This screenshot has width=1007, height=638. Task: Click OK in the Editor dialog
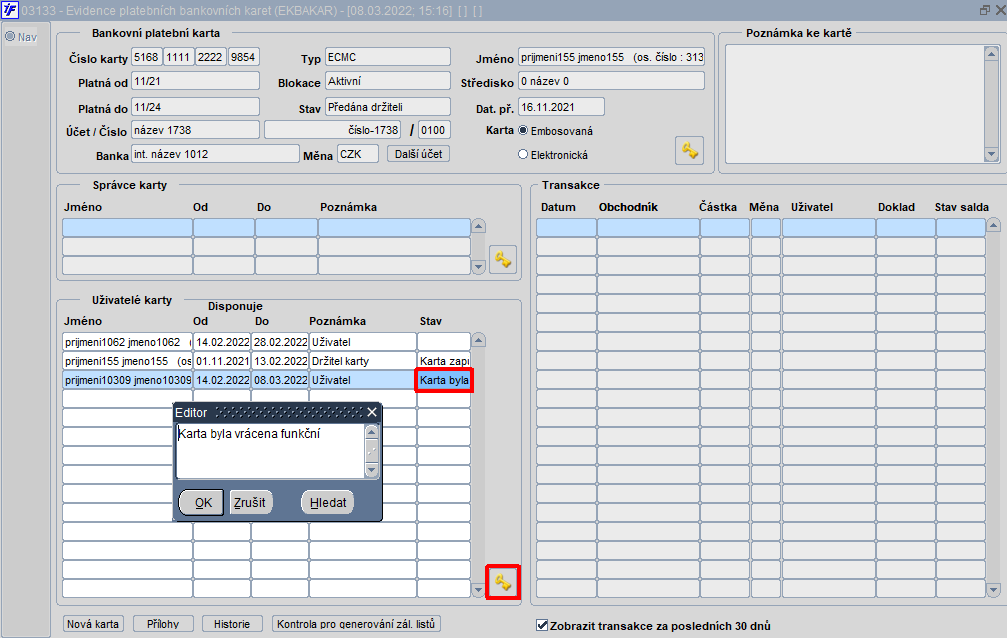[202, 502]
